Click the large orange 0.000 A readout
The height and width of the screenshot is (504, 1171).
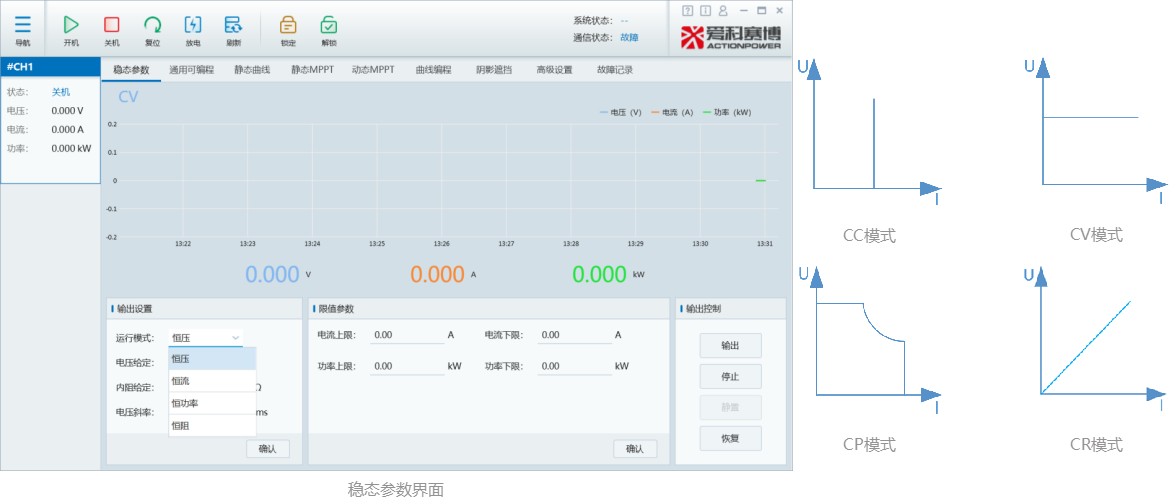tap(438, 274)
